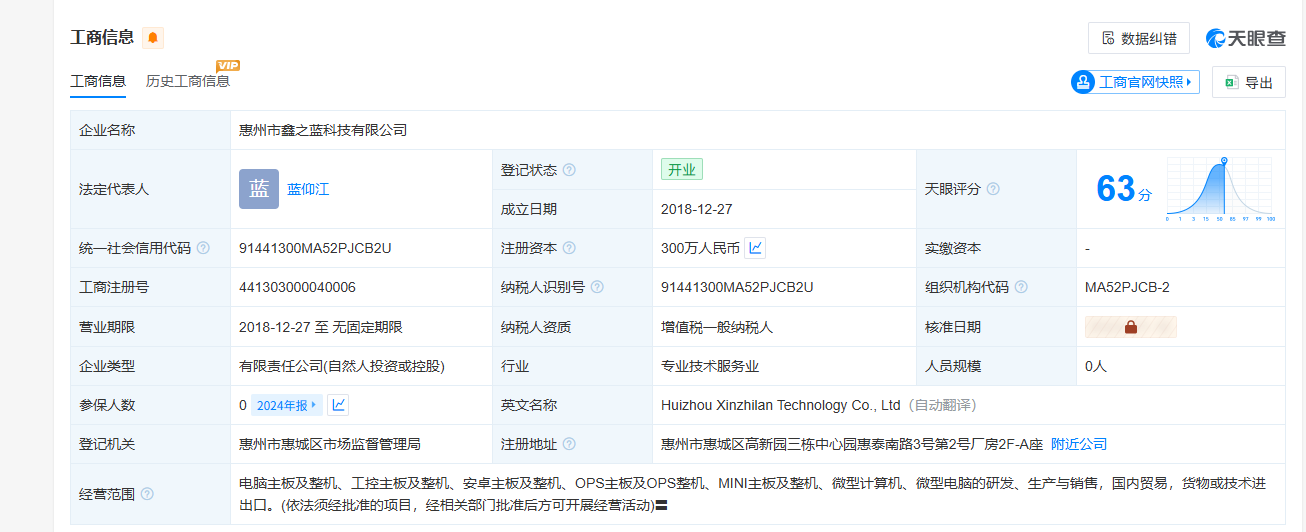The image size is (1306, 532).
Task: Click the 有限责任公司(自然人投资或控股) type value
Action: 342,366
